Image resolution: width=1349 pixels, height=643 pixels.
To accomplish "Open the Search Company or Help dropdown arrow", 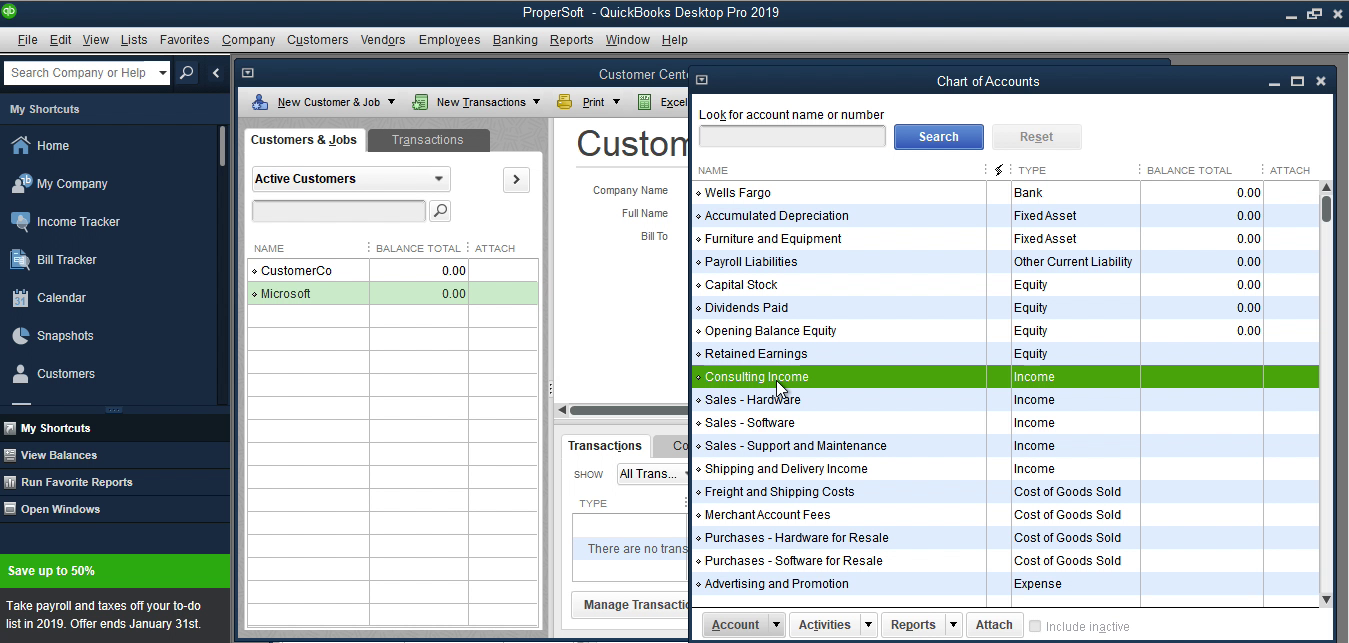I will click(163, 73).
